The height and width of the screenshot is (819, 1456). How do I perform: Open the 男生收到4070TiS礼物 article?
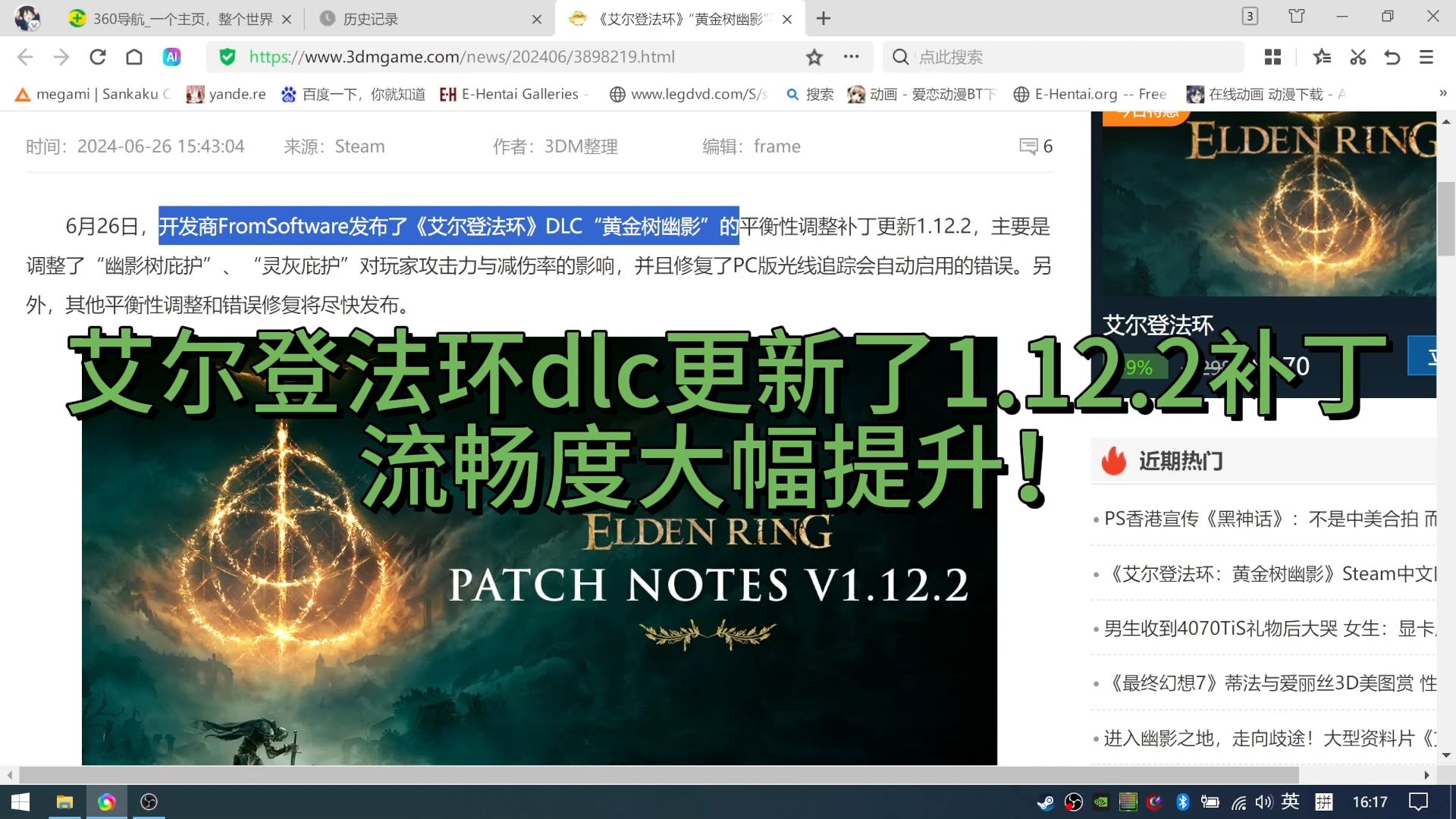point(1270,629)
